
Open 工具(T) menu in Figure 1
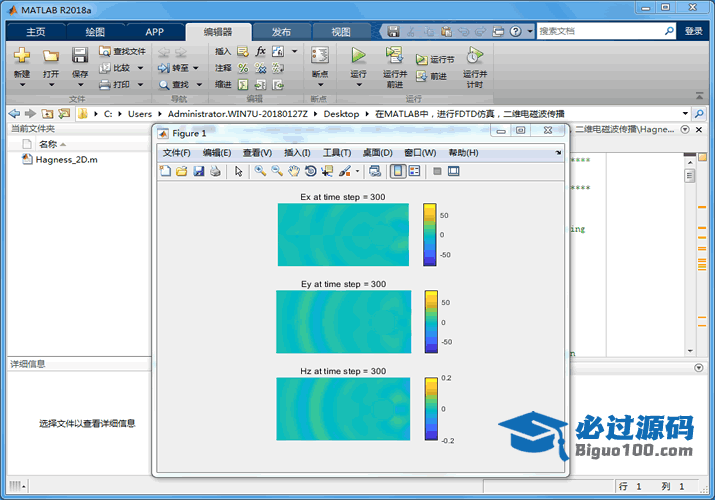[337, 153]
